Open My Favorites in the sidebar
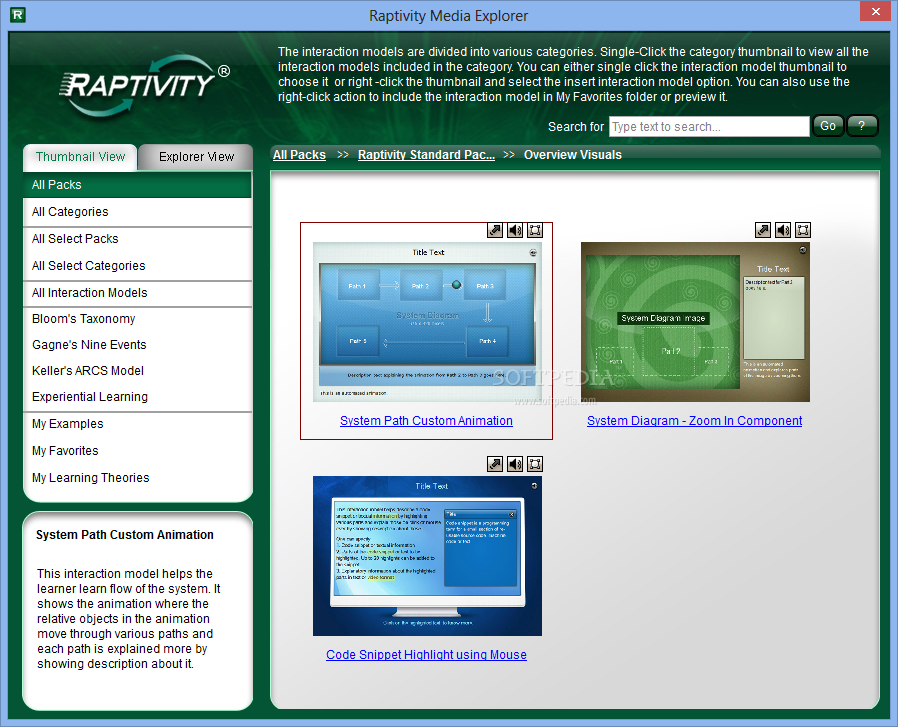 coord(137,451)
